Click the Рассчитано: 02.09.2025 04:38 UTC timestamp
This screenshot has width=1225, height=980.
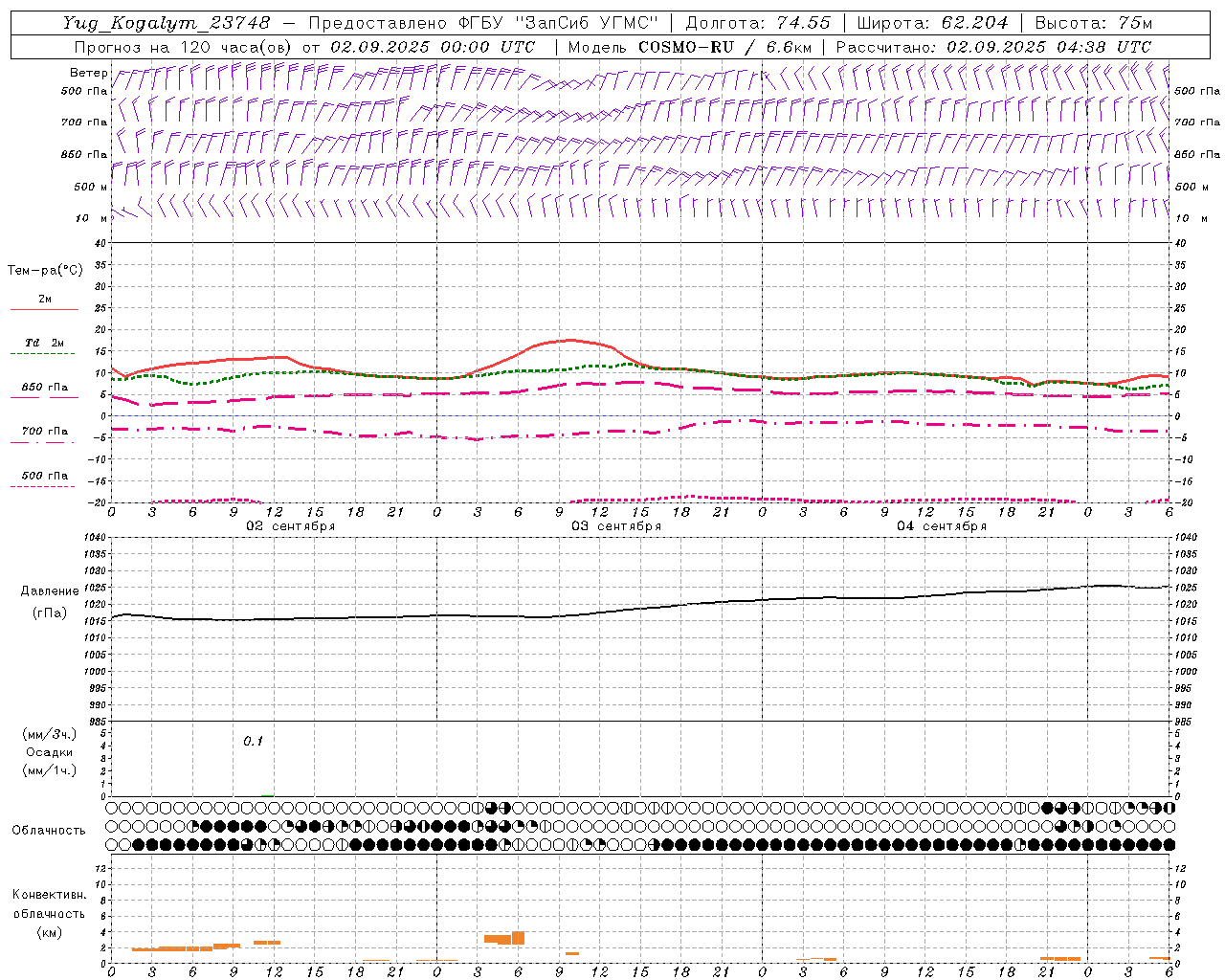point(993,47)
